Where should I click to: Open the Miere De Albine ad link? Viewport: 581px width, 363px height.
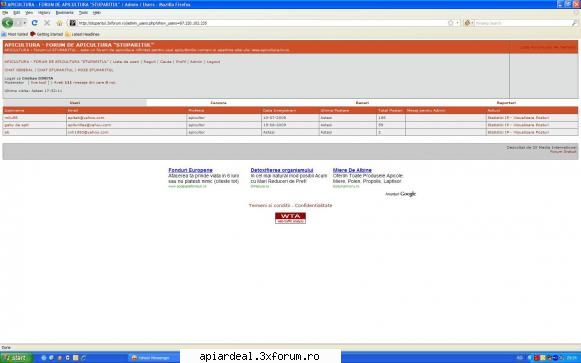352,170
